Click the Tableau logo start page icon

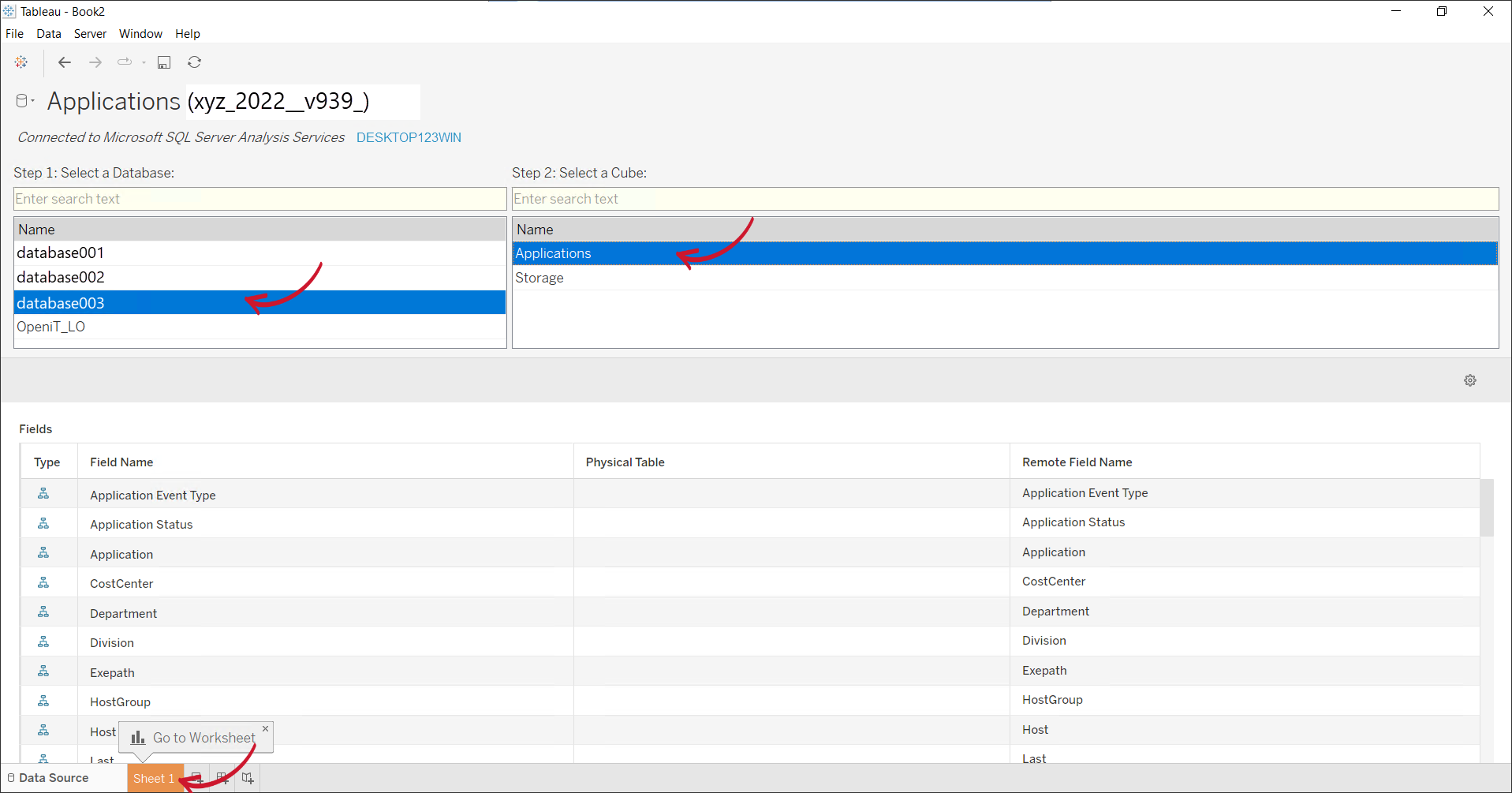coord(21,62)
